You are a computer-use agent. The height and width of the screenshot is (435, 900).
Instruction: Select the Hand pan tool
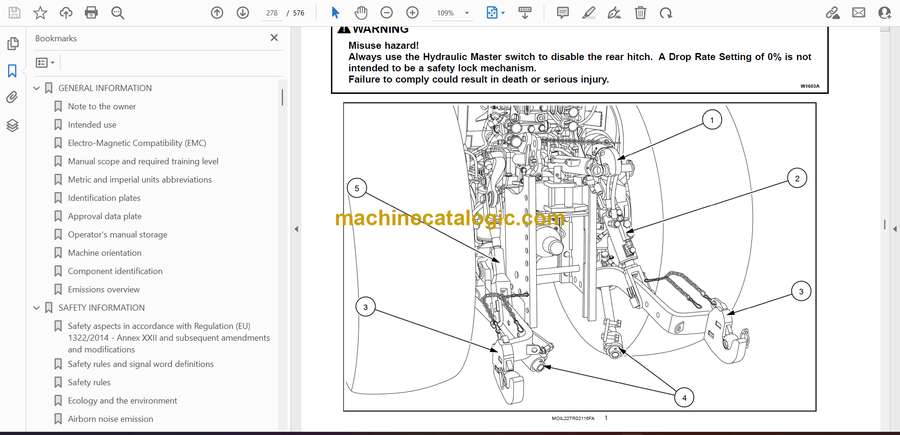tap(360, 13)
